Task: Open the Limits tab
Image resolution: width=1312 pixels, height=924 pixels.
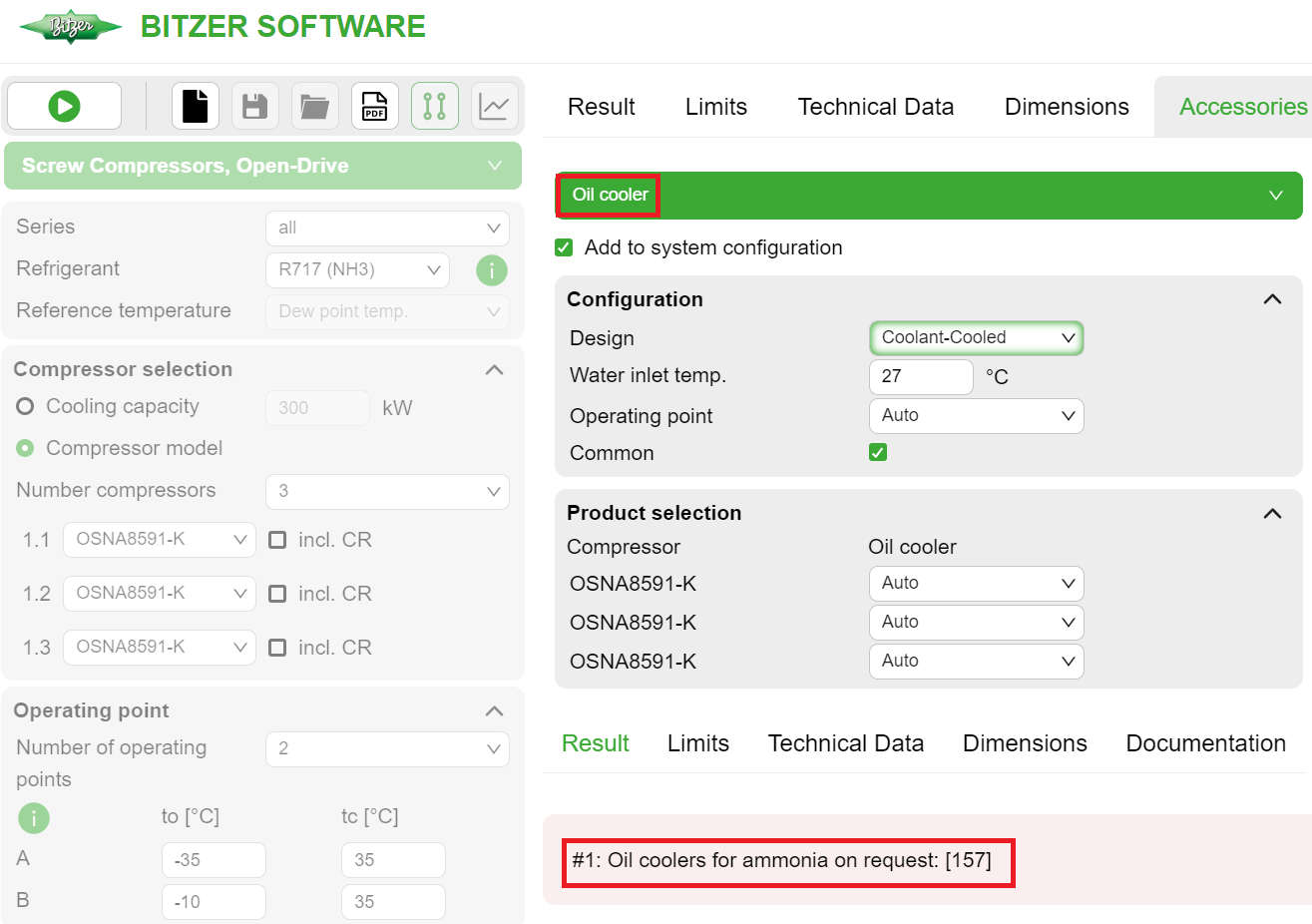Action: (x=715, y=106)
